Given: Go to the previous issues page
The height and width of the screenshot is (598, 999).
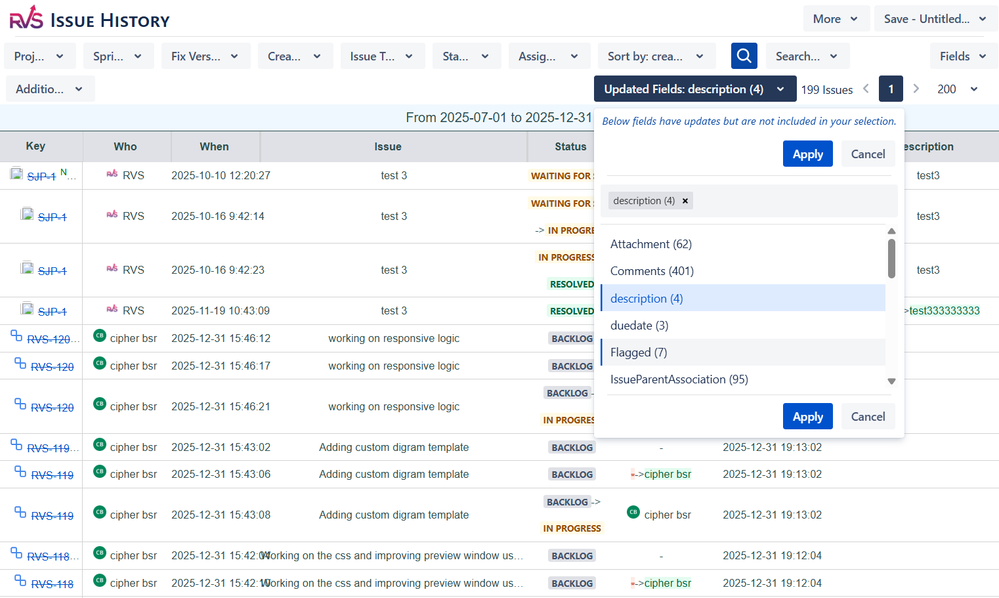Looking at the screenshot, I should (x=866, y=89).
